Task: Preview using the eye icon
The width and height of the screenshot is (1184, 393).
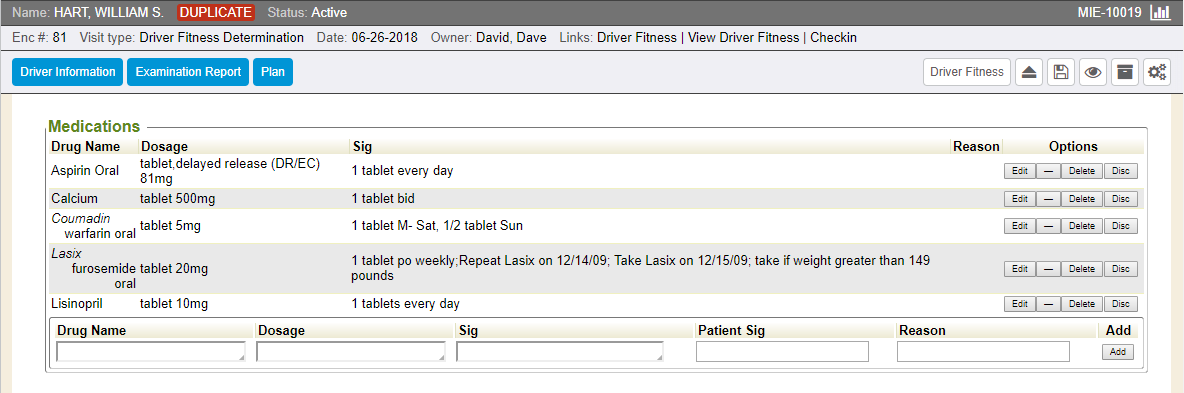Action: tap(1093, 72)
